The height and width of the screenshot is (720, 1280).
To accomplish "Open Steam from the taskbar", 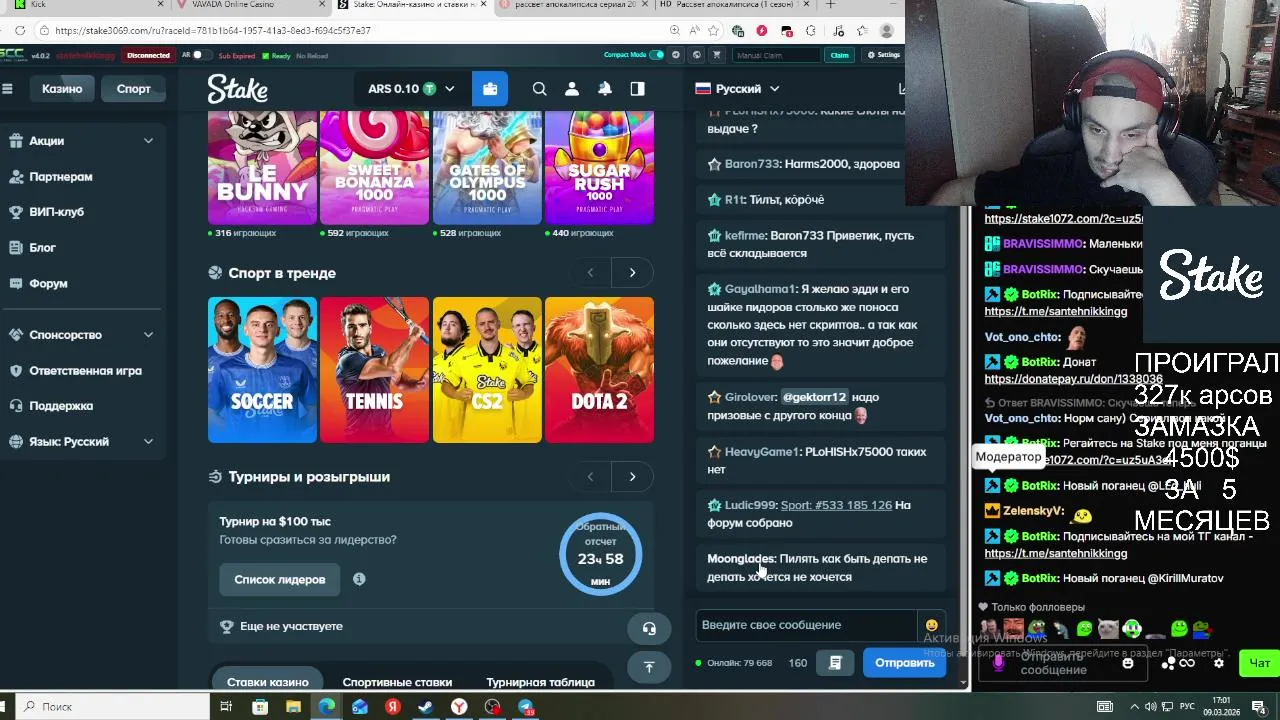I will tap(426, 707).
